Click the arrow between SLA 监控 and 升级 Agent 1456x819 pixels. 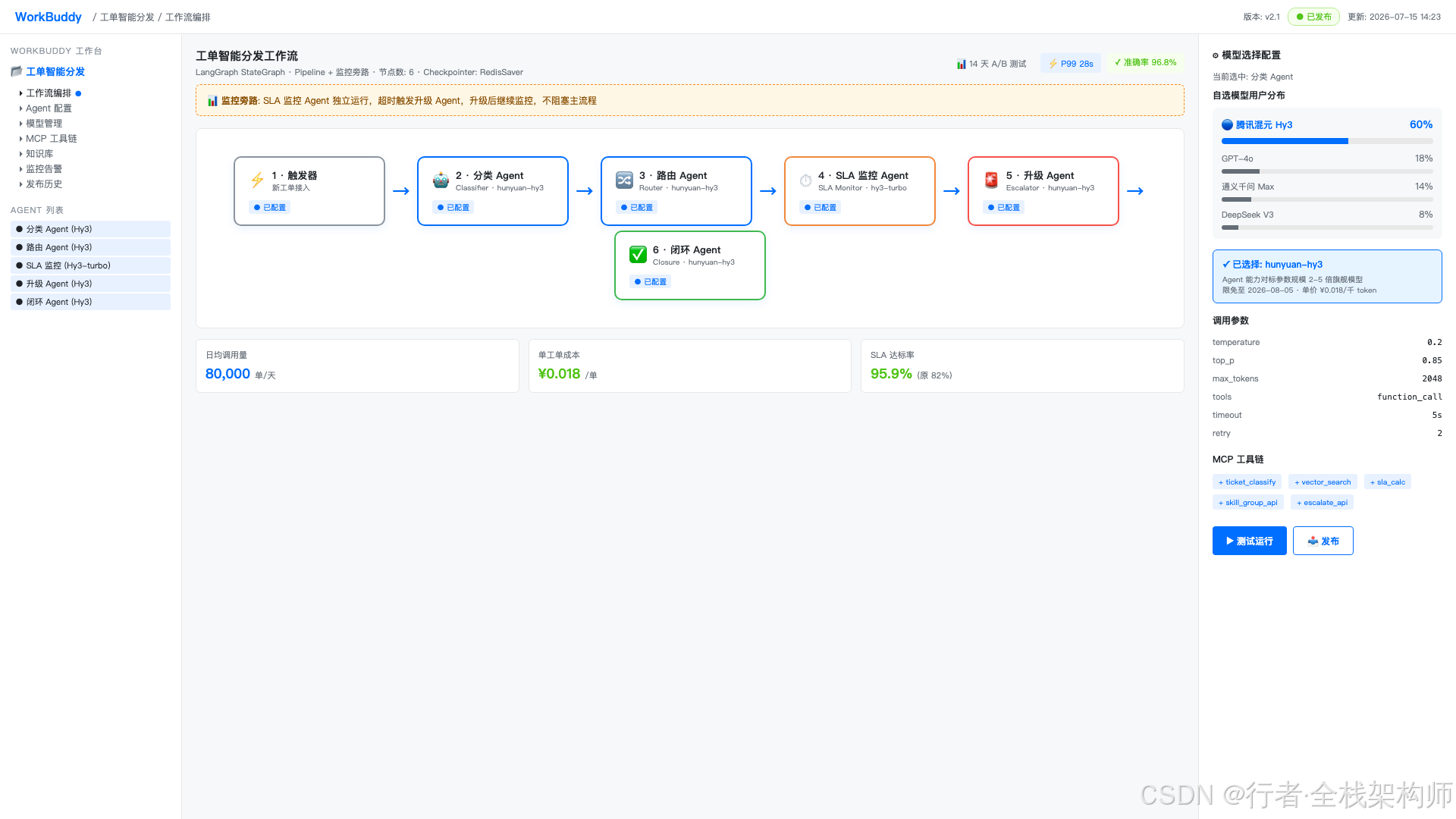pyautogui.click(x=952, y=191)
